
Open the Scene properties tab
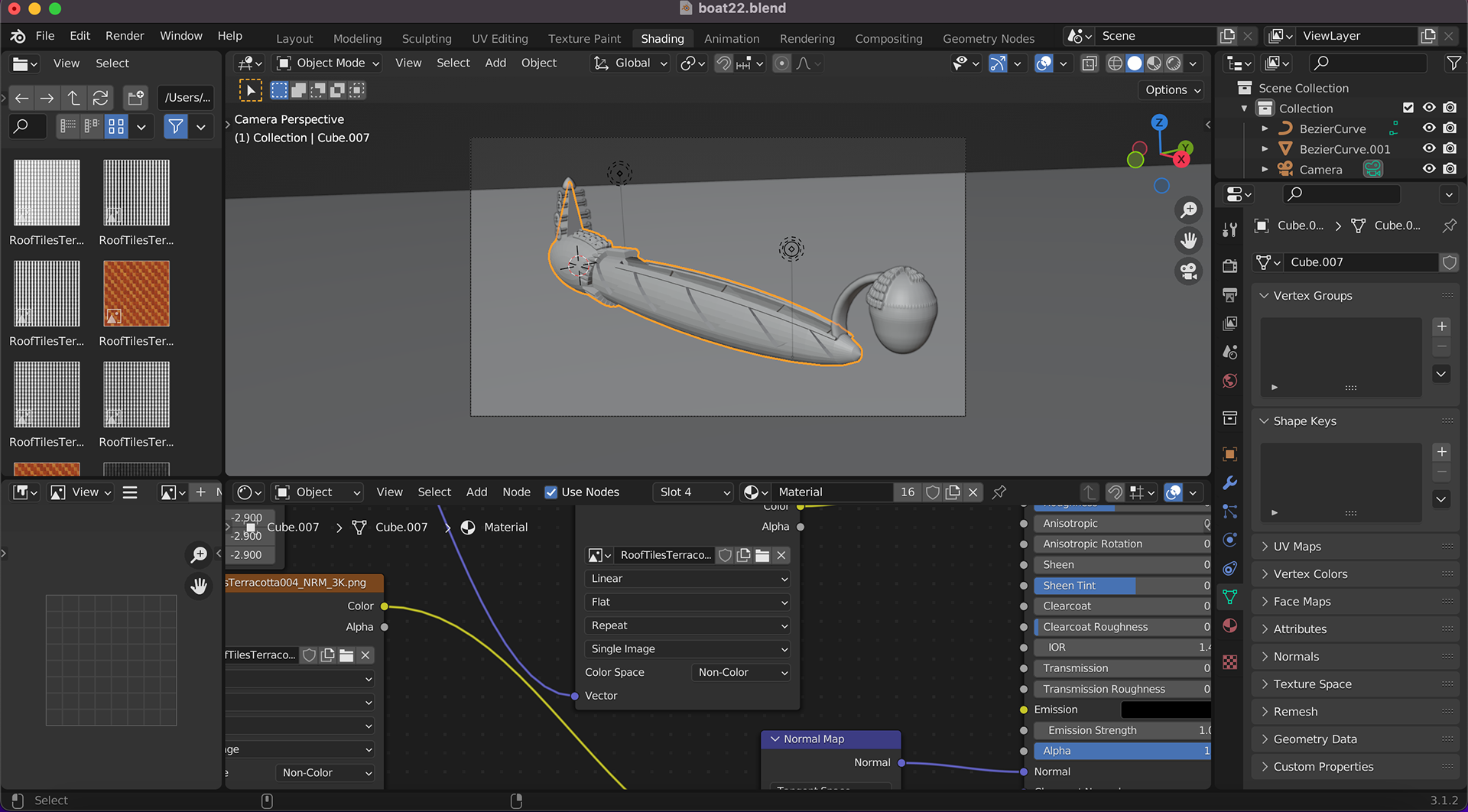tap(1229, 352)
